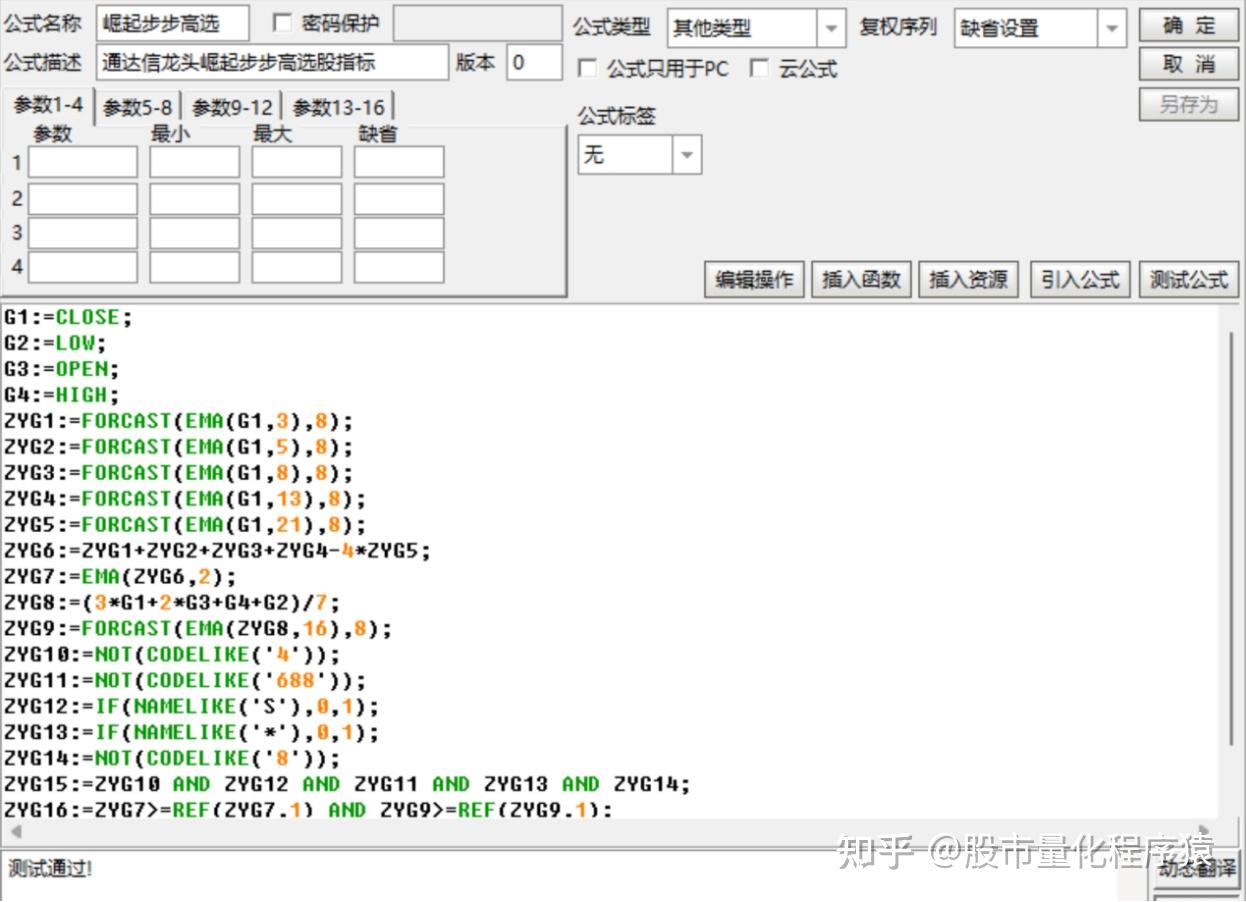Open the 复权序列 dropdown
The image size is (1246, 902).
[1112, 28]
